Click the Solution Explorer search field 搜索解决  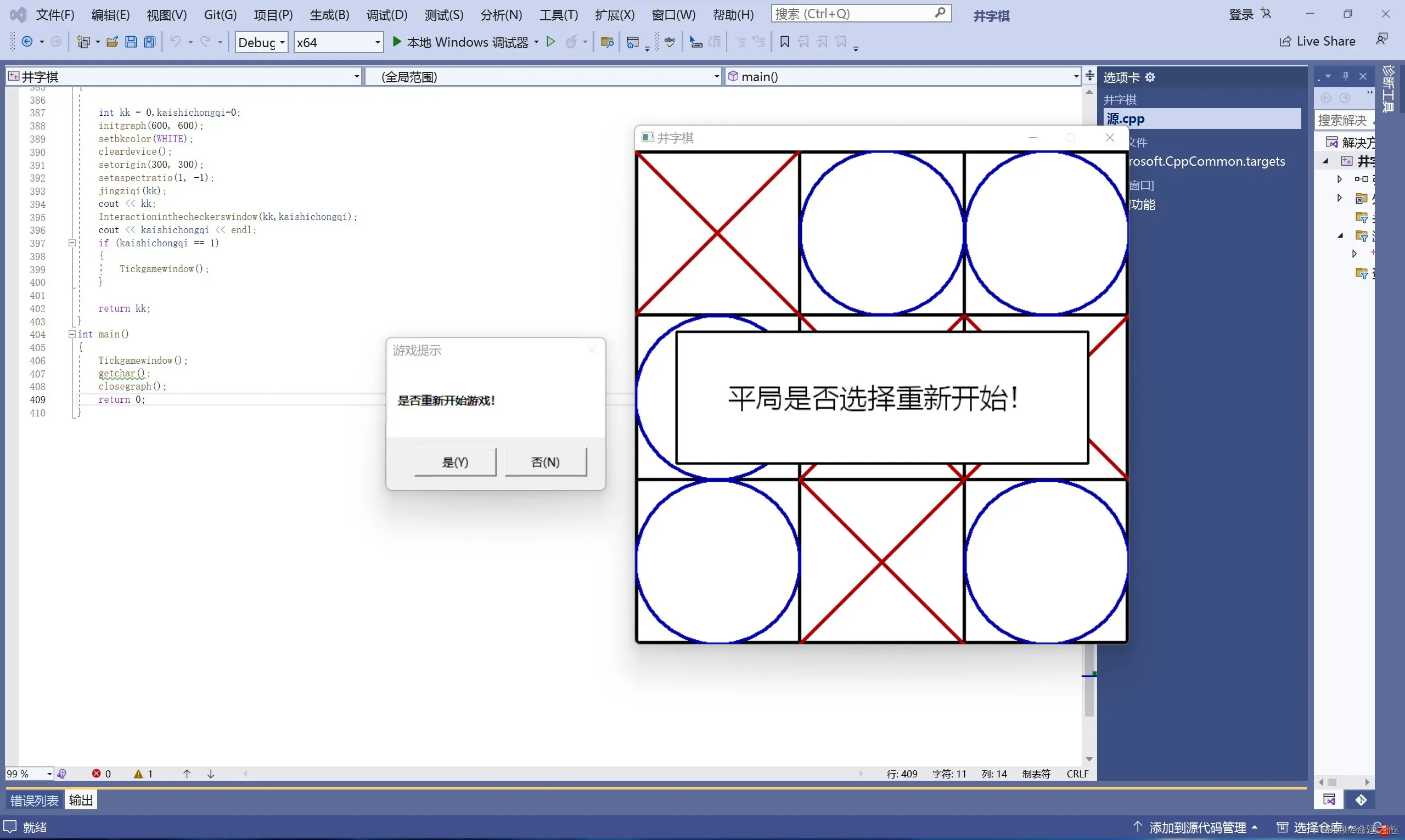coord(1344,120)
